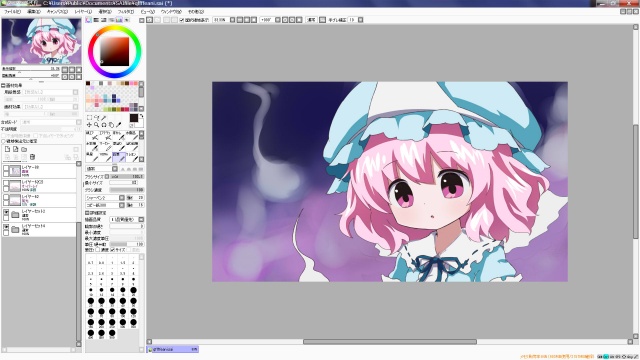Create a new normal layer
The height and width of the screenshot is (360, 640).
(x=7, y=149)
